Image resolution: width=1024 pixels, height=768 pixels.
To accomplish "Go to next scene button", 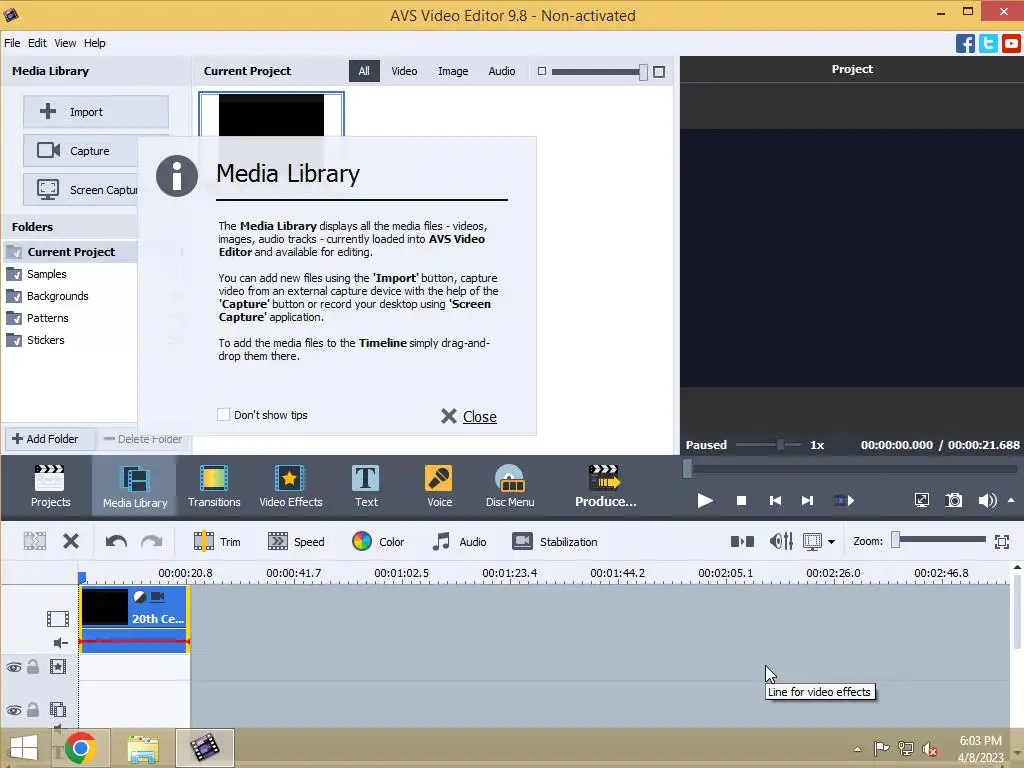I will coord(844,501).
